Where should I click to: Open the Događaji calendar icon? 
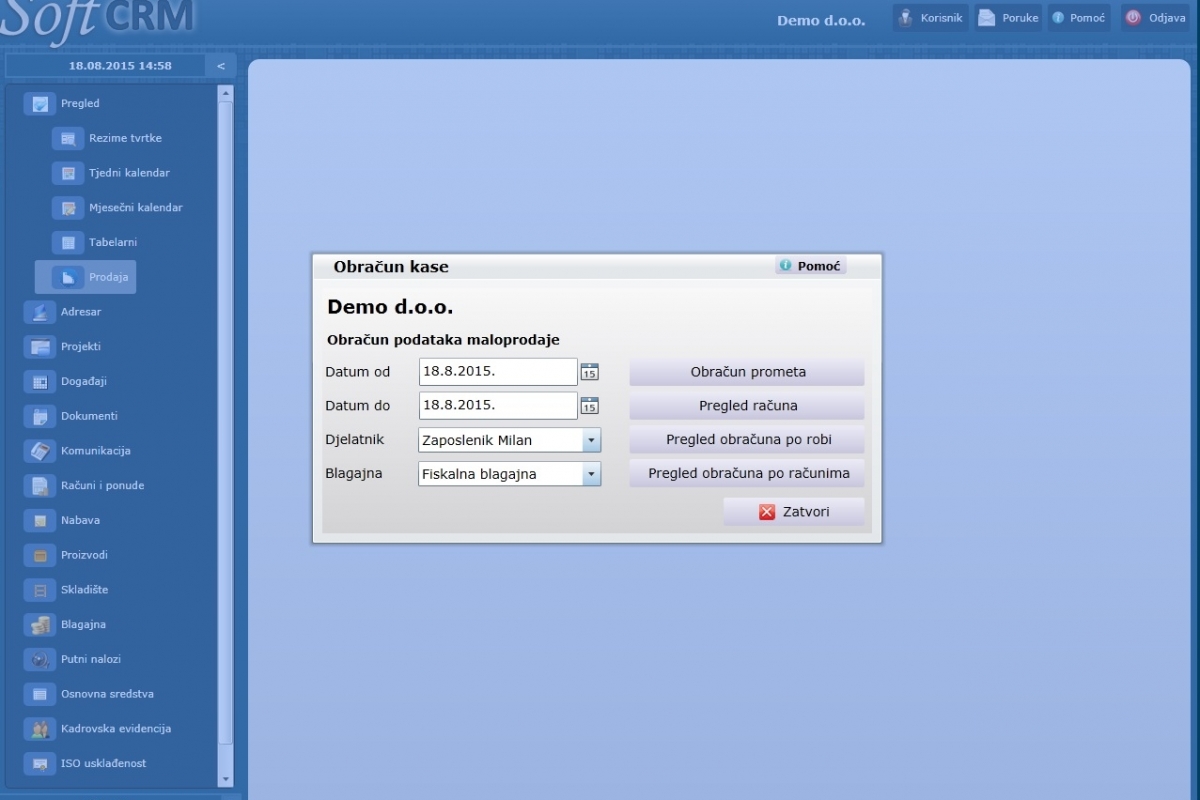[x=40, y=381]
